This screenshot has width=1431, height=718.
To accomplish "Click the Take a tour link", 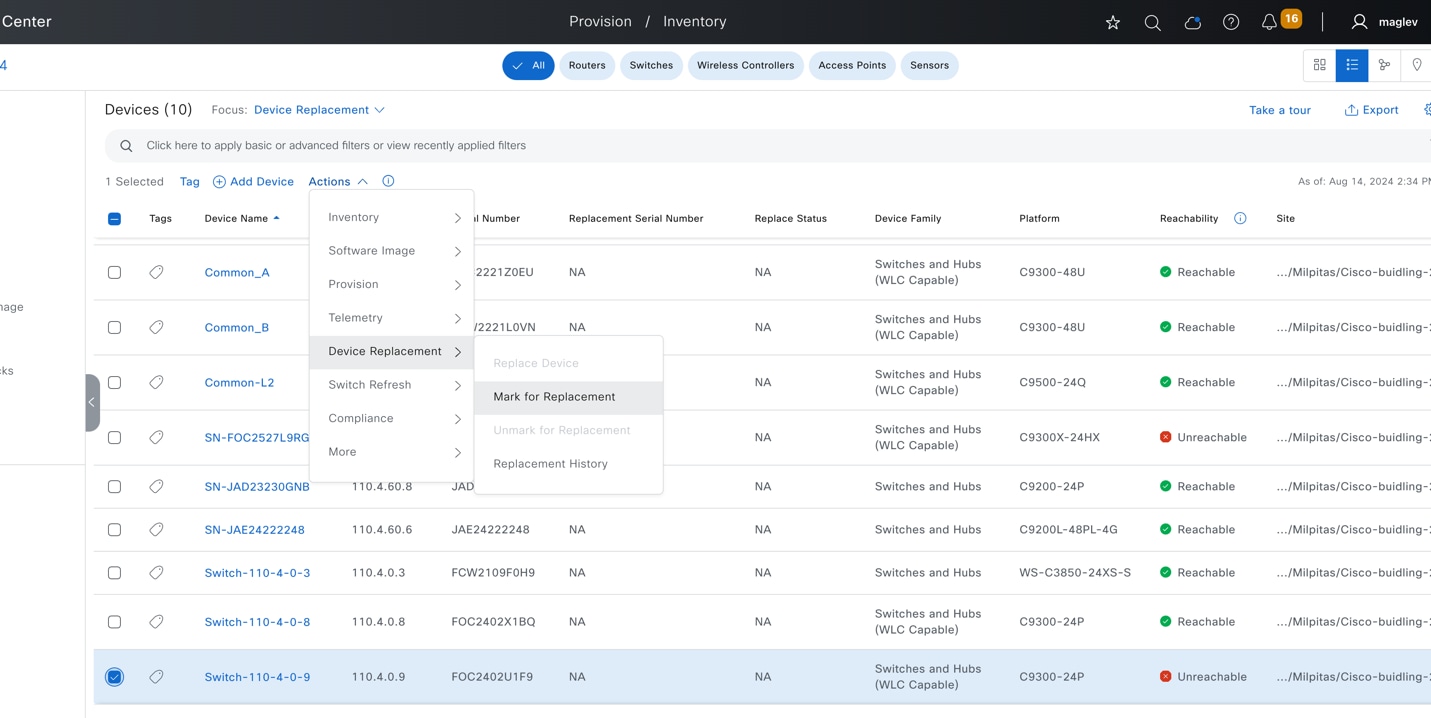I will (1279, 110).
